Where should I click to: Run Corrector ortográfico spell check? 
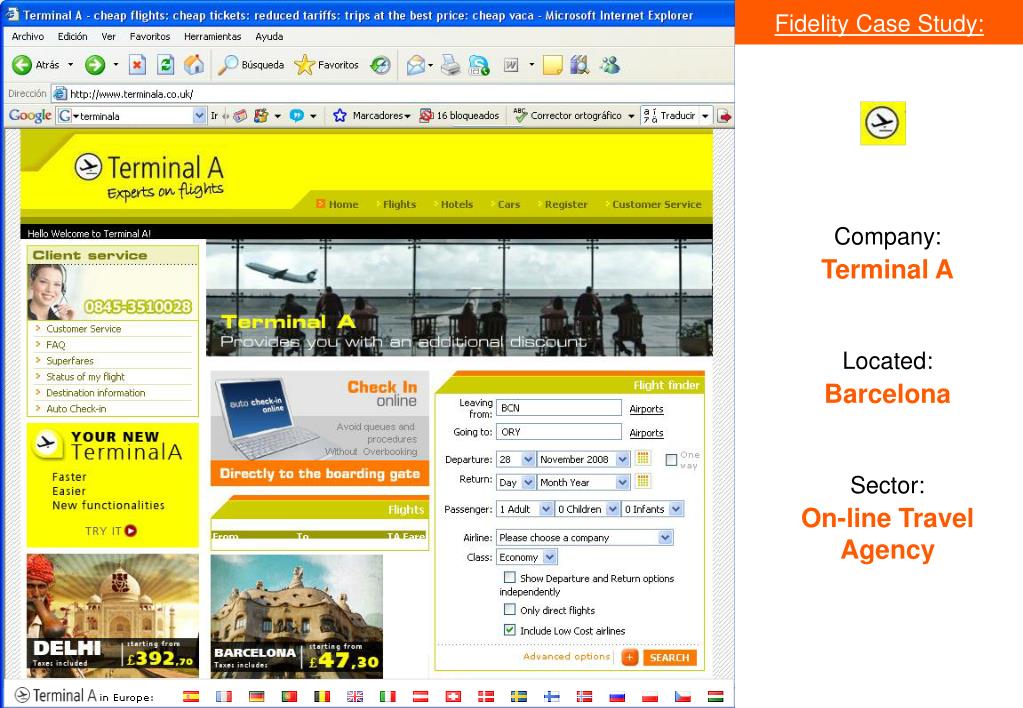[x=568, y=116]
